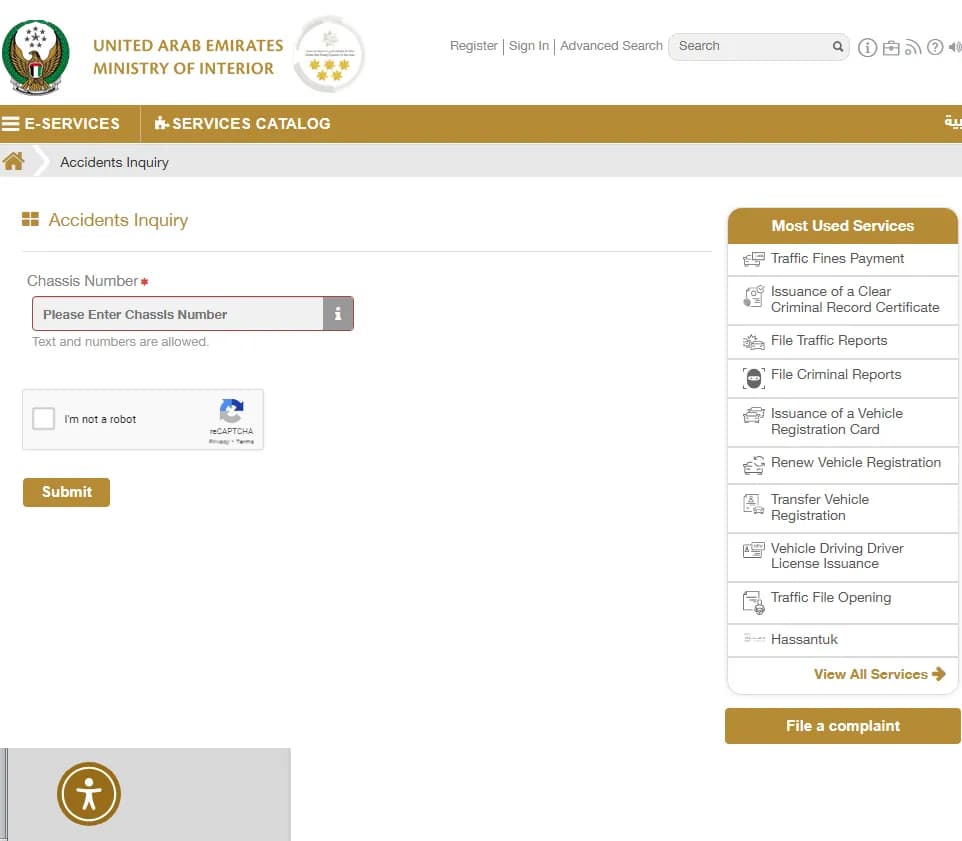Click the Sign In link
Screen dimensions: 962x841
click(x=528, y=46)
